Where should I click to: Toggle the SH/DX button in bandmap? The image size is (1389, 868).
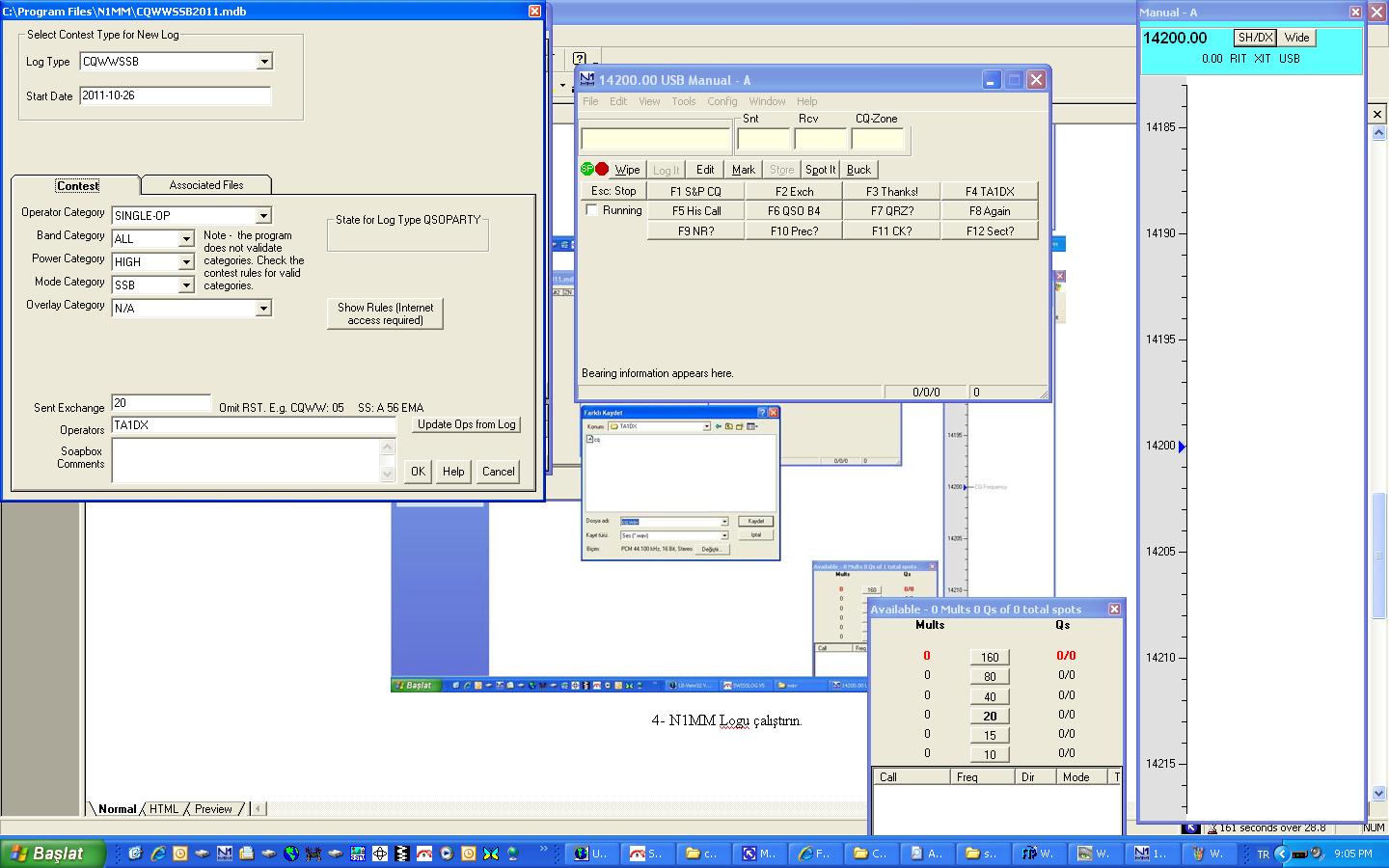click(1255, 38)
